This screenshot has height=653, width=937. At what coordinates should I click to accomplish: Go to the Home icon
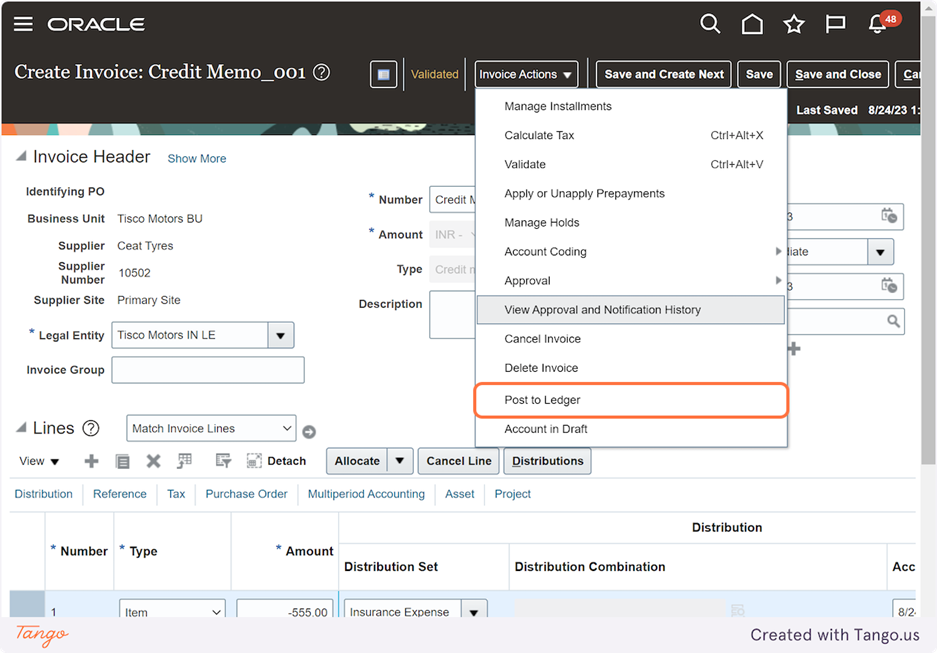pos(752,24)
